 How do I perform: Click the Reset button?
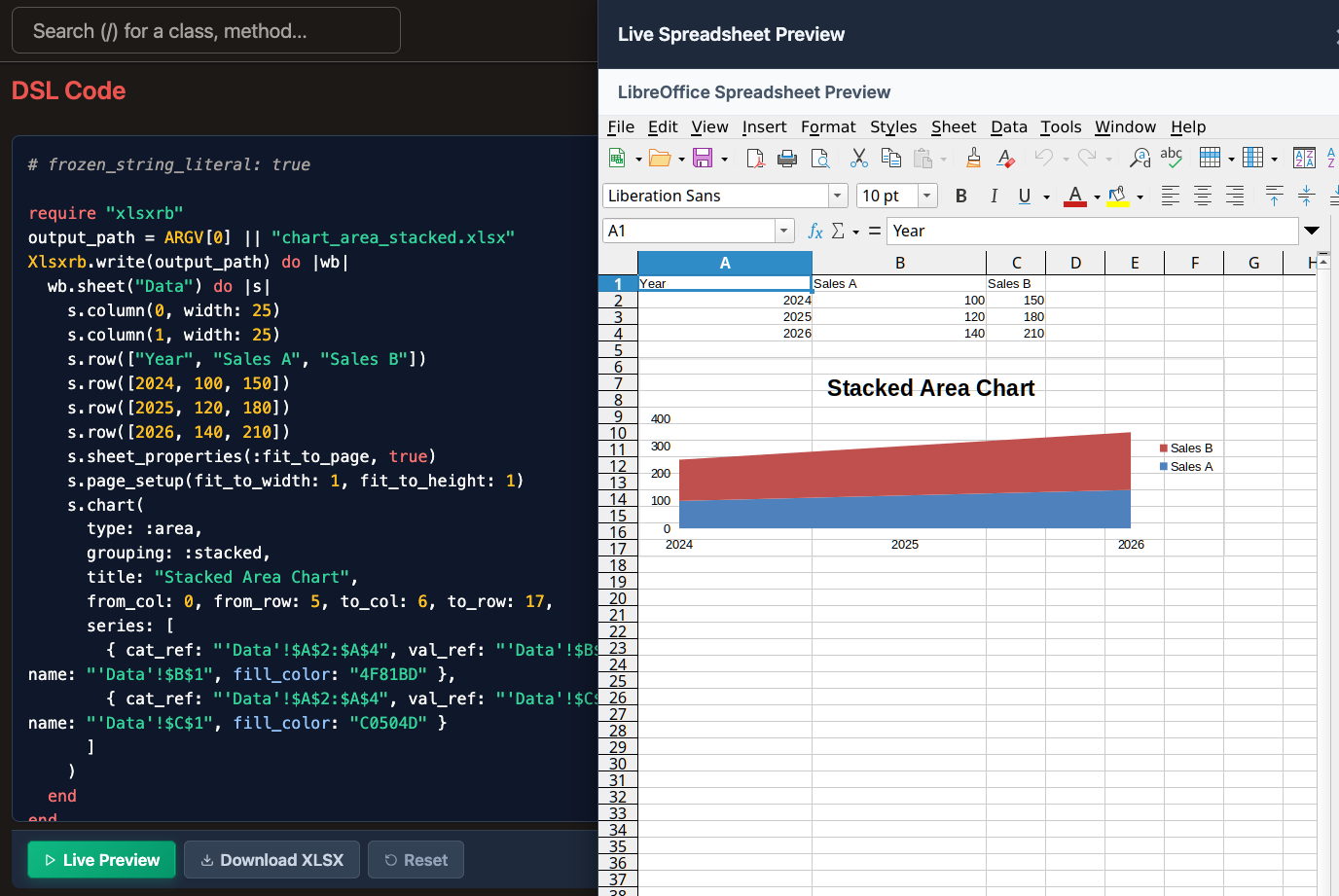point(416,860)
